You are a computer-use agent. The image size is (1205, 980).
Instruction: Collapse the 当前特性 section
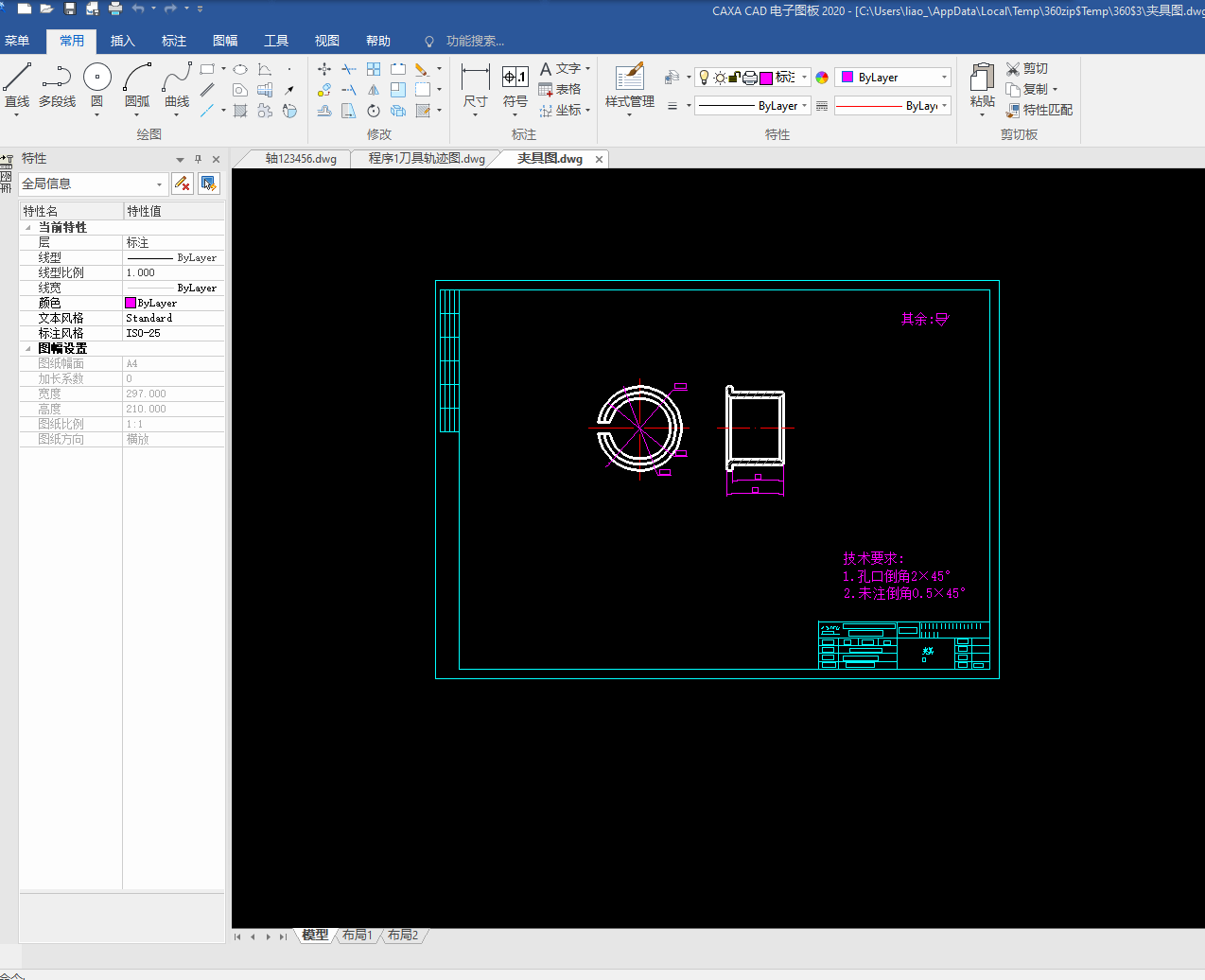(x=27, y=228)
